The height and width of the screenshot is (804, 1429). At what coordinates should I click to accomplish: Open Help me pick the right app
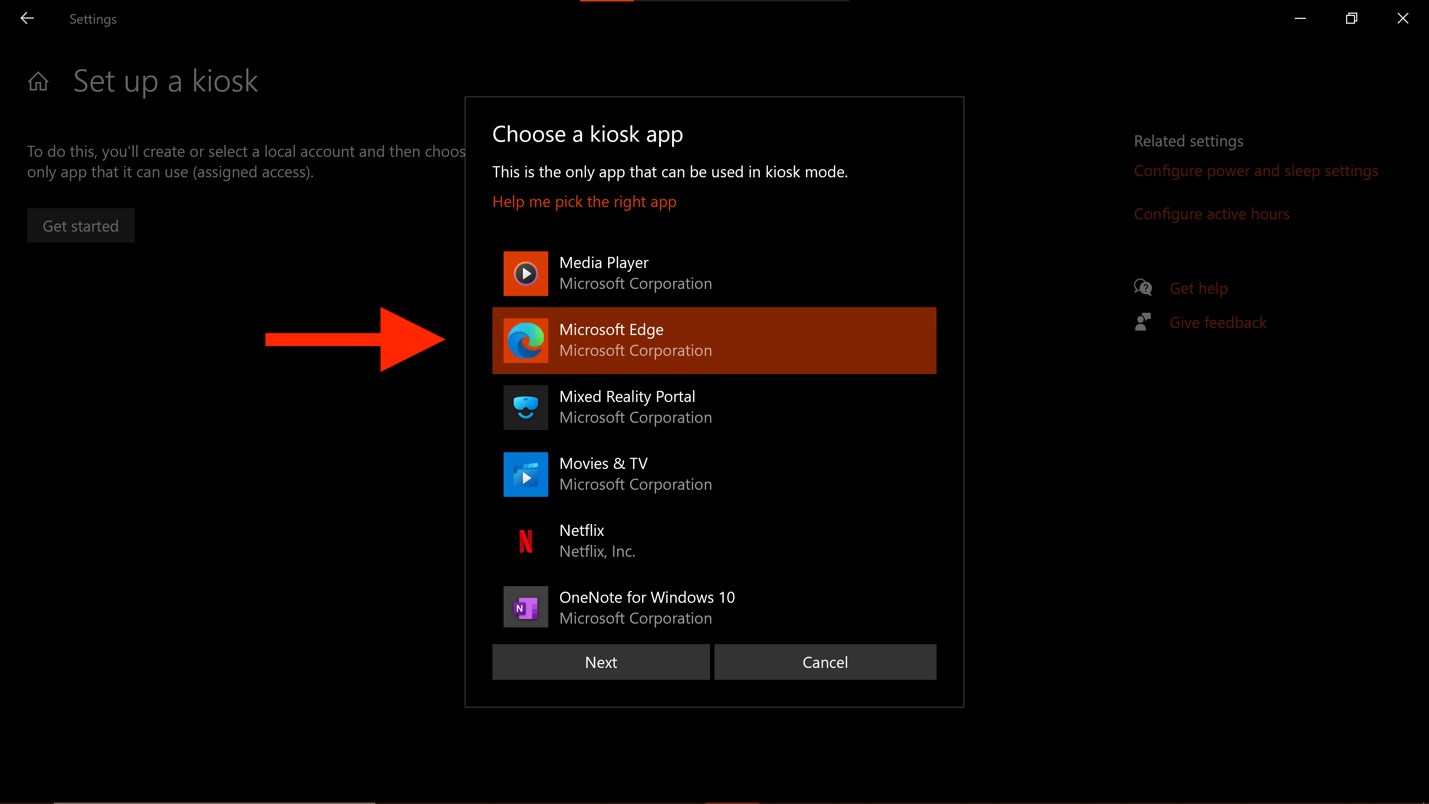[x=584, y=201]
